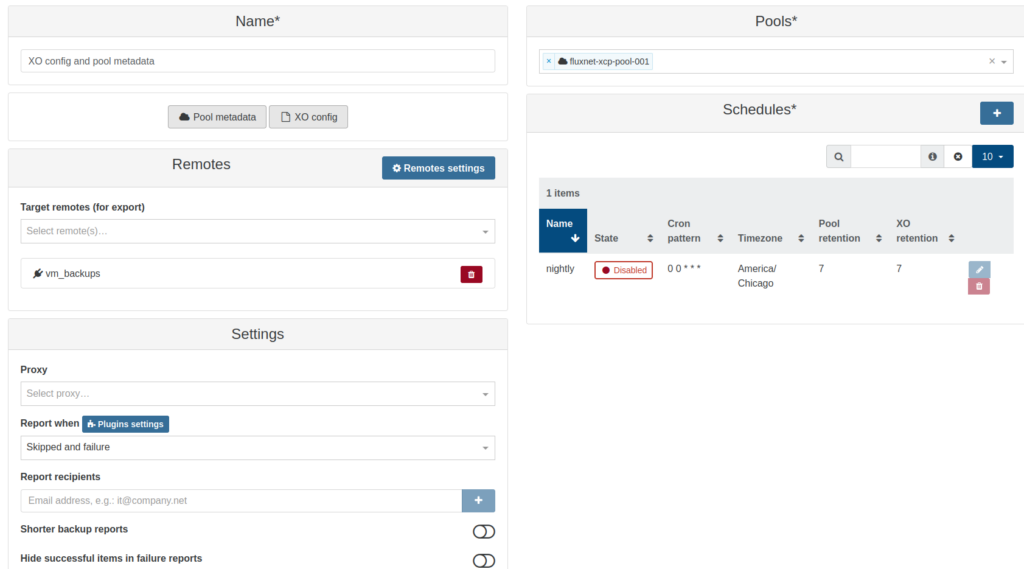Toggle the Pool metadata mode button
Image resolution: width=1024 pixels, height=569 pixels.
(x=216, y=117)
